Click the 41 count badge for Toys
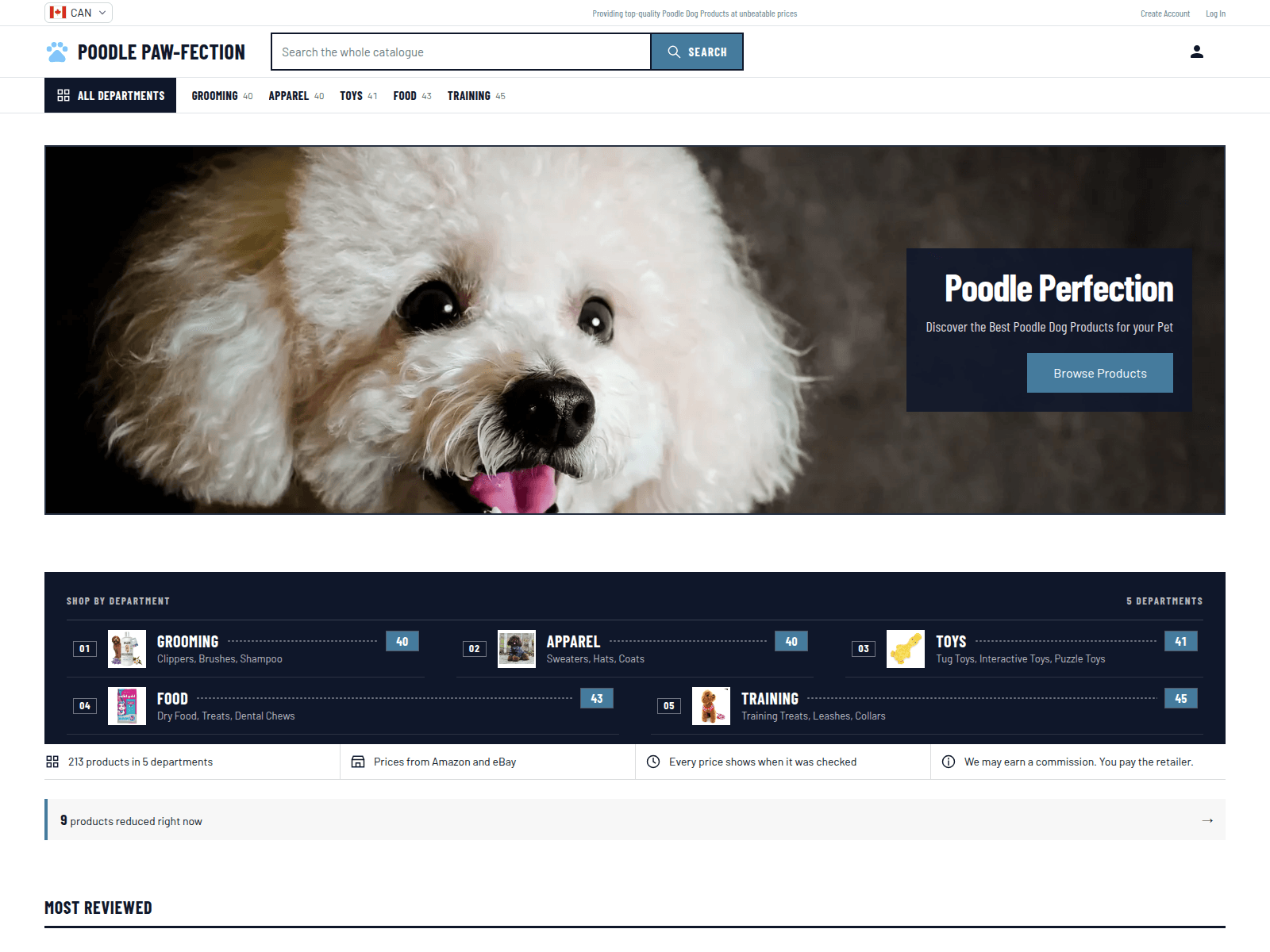 click(x=1181, y=641)
